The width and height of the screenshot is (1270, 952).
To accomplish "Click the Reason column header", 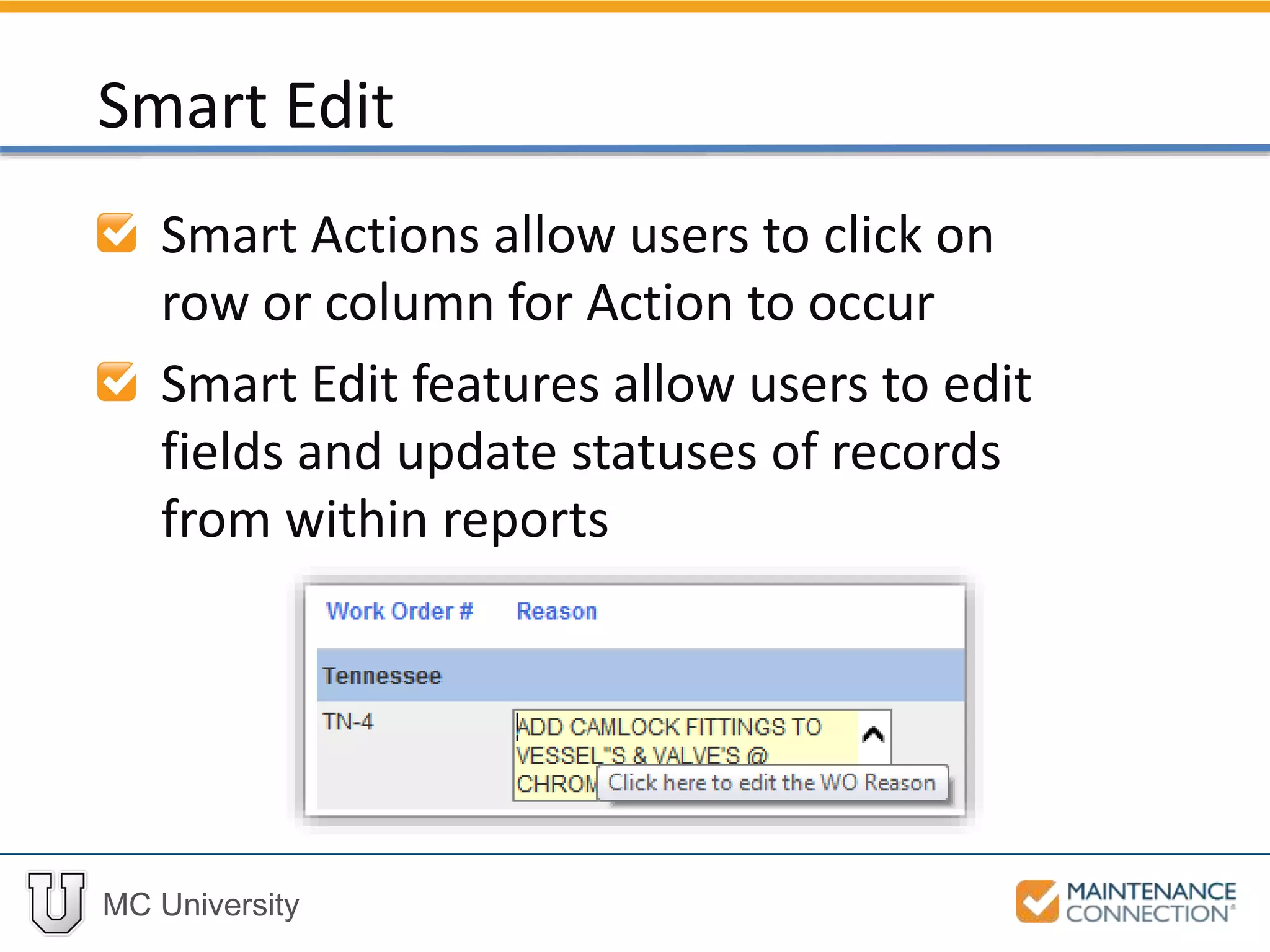I will click(557, 611).
